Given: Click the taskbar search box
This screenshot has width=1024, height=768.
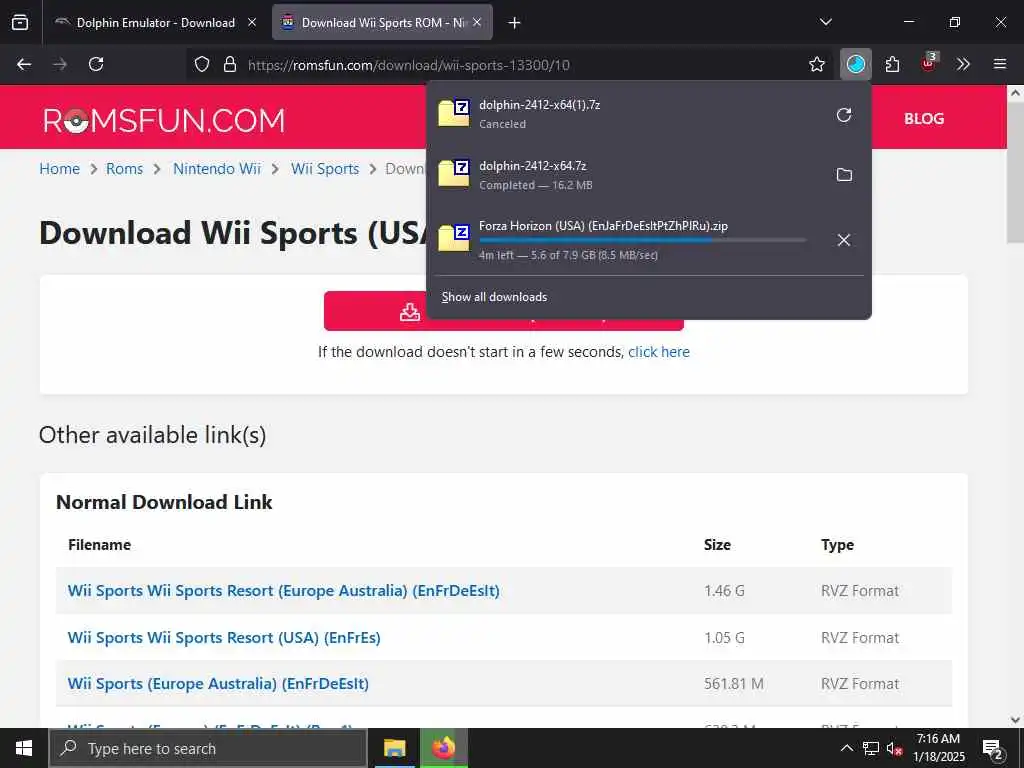Looking at the screenshot, I should (208, 748).
